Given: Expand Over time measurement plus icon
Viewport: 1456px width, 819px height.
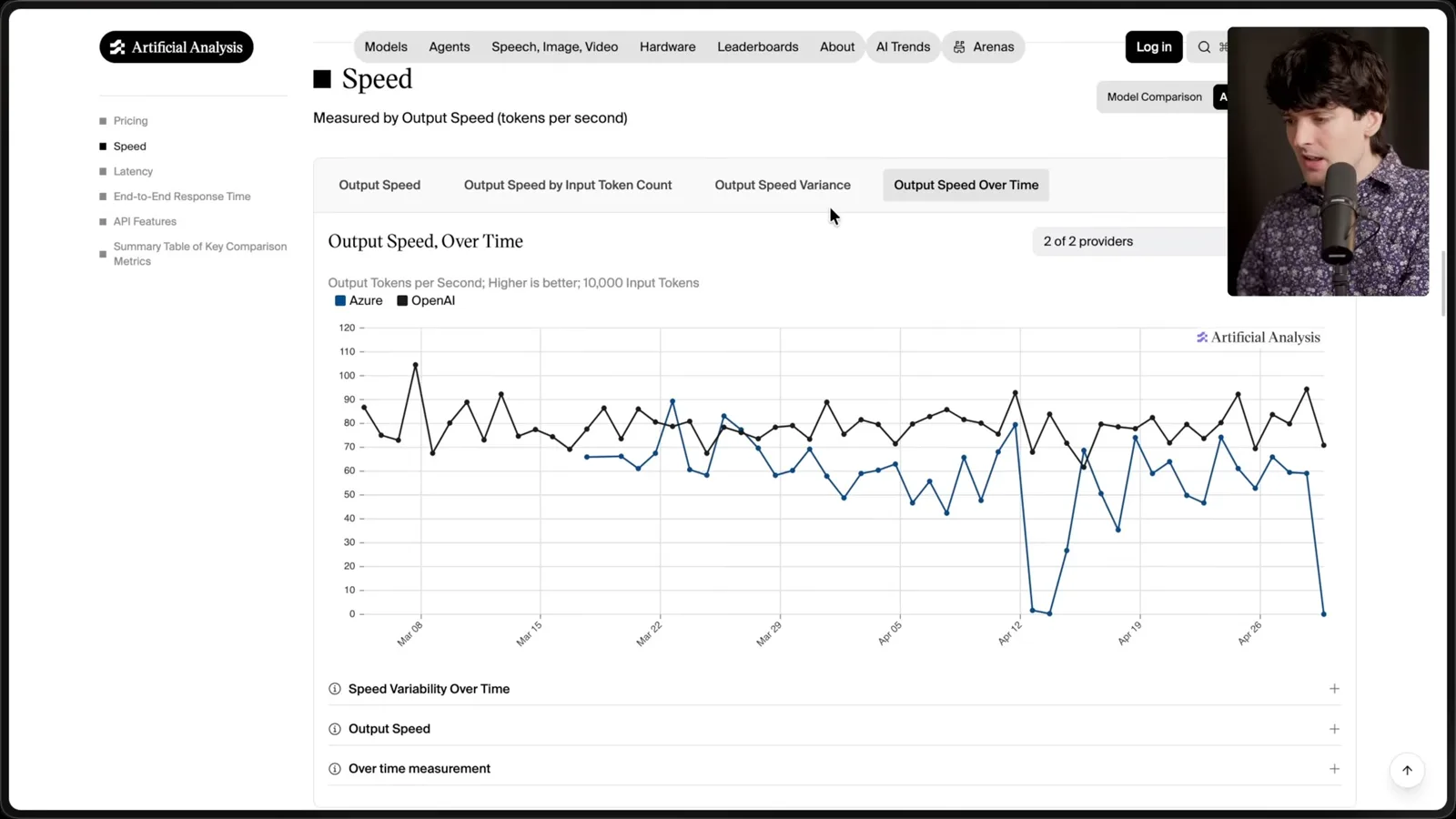Looking at the screenshot, I should (x=1334, y=769).
